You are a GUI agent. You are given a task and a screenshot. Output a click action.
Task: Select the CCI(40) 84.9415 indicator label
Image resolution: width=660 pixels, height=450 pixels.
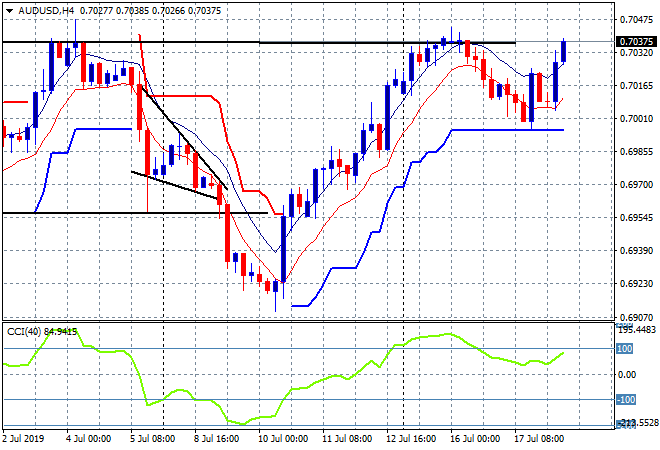pos(42,332)
